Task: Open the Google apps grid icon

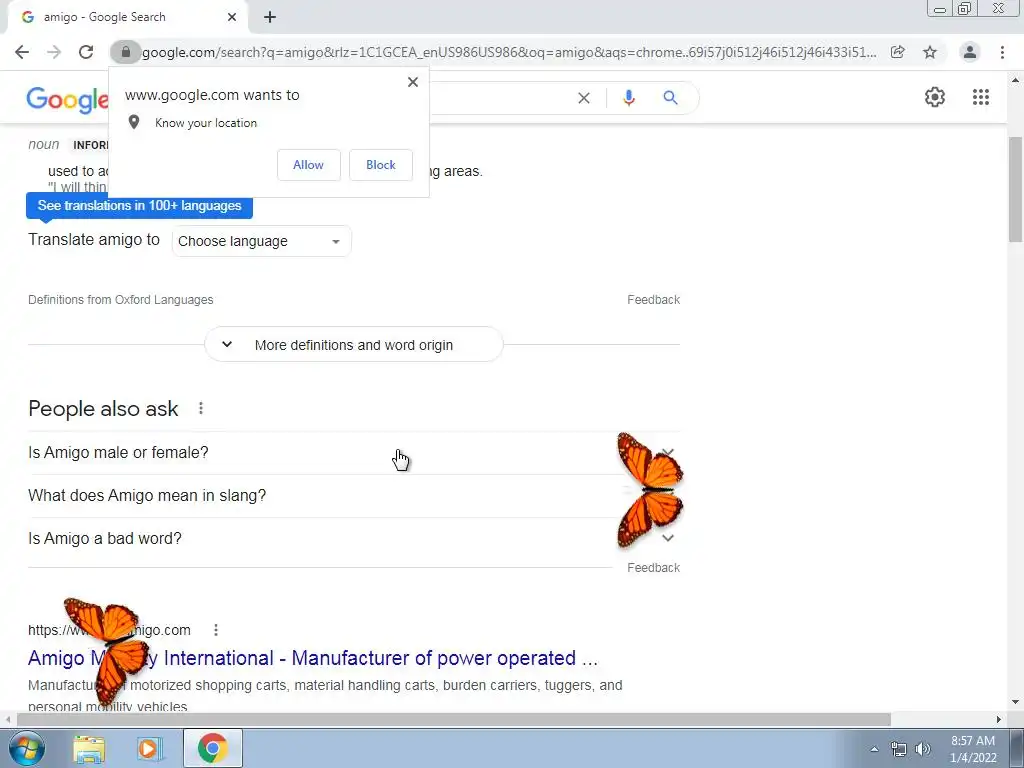Action: 981,97
